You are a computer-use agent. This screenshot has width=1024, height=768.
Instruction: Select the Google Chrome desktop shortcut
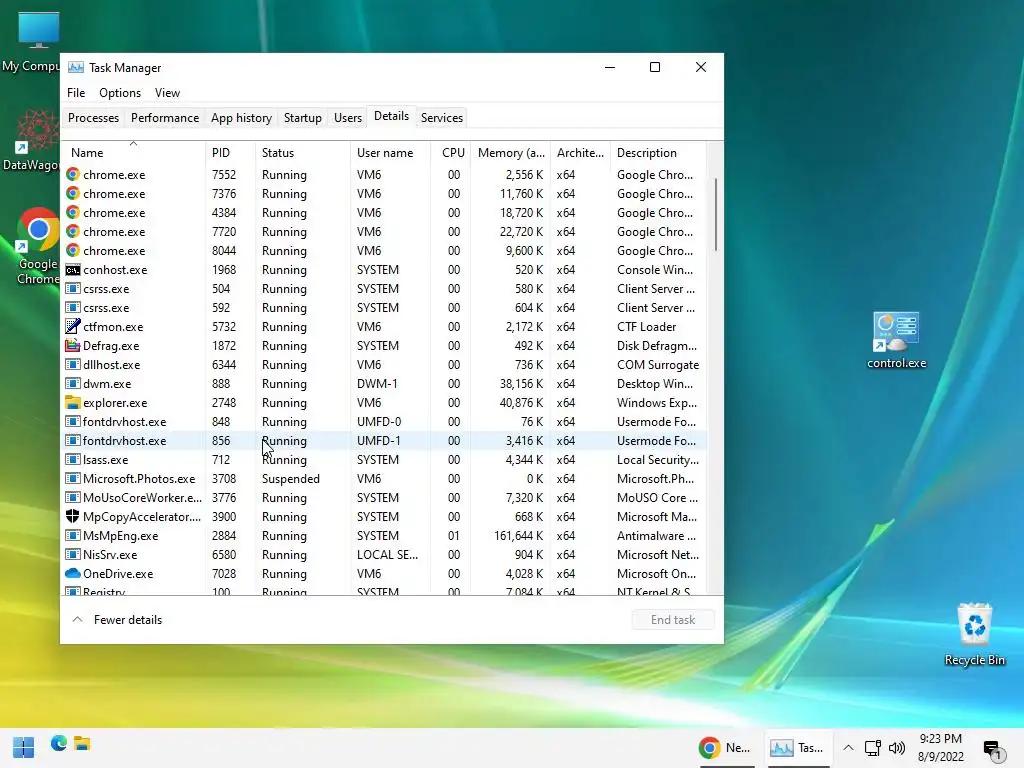click(37, 246)
